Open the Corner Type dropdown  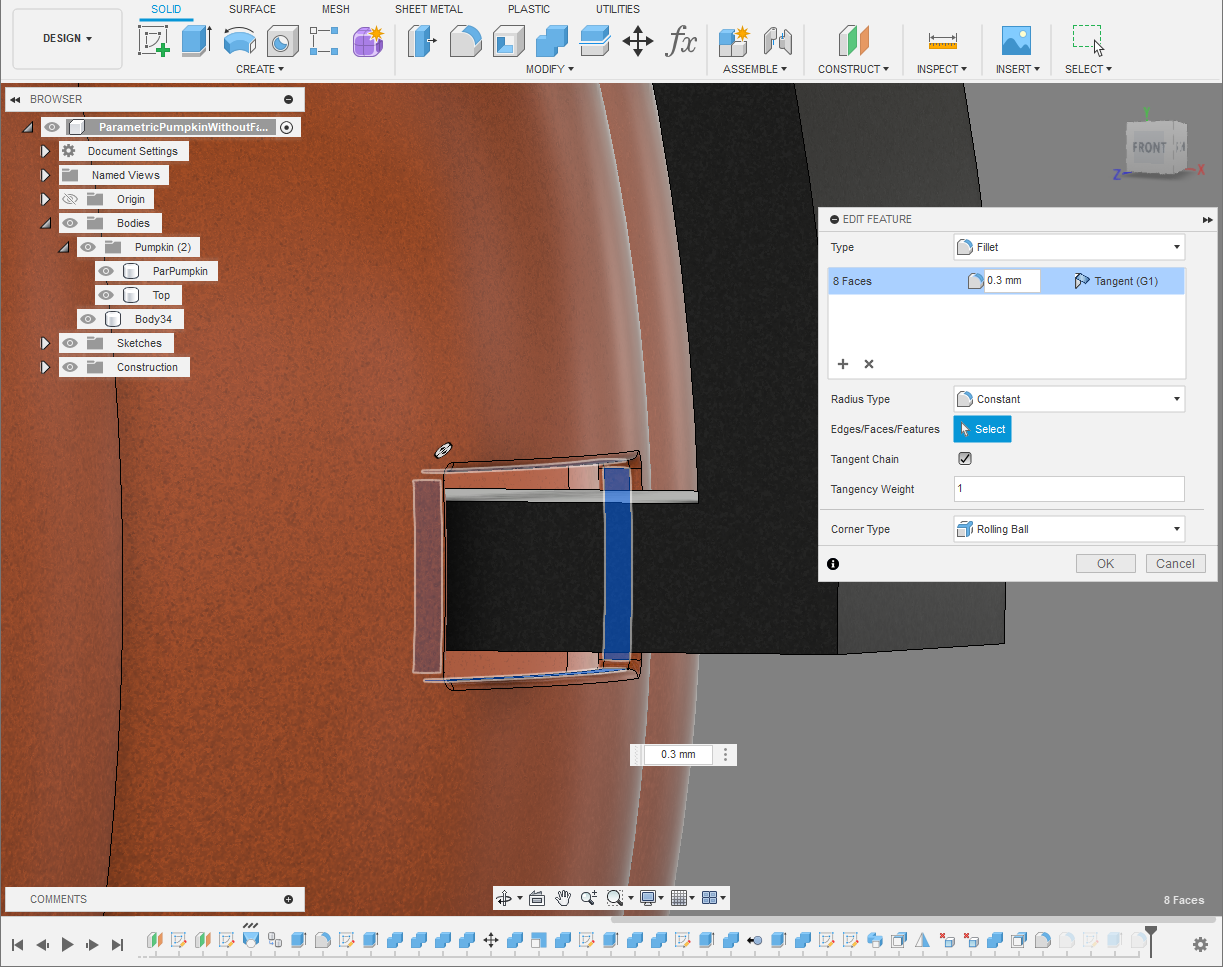1069,529
